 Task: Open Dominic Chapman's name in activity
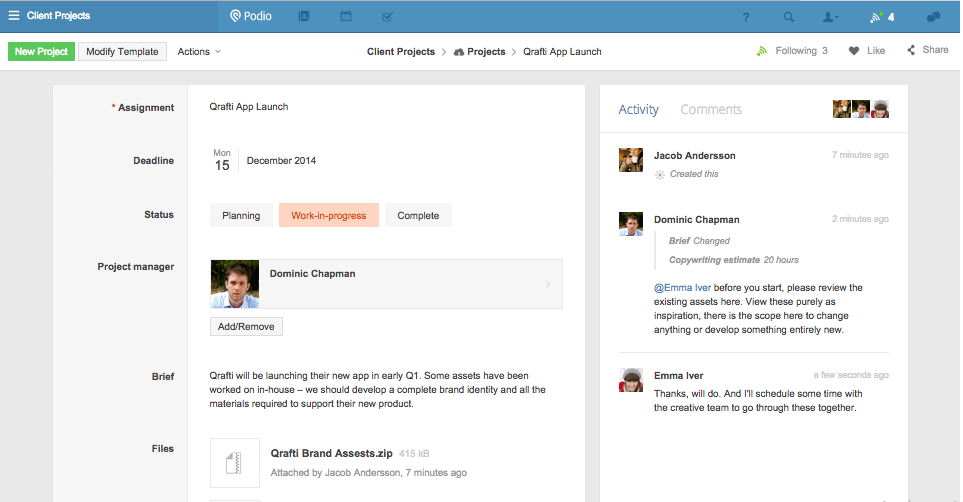(x=696, y=220)
